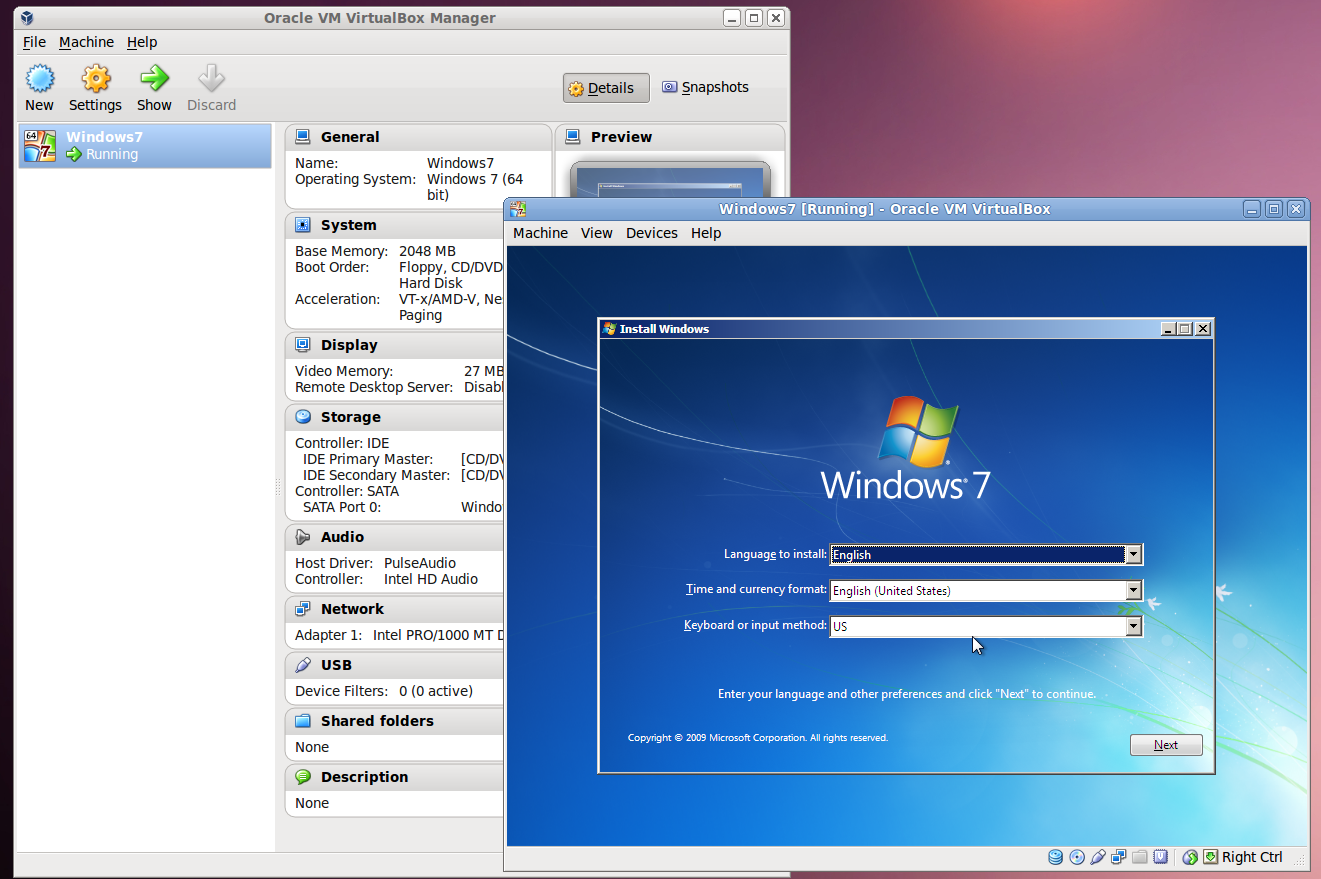Open the File menu in VirtualBox Manager
Image resolution: width=1321 pixels, height=879 pixels.
[34, 42]
